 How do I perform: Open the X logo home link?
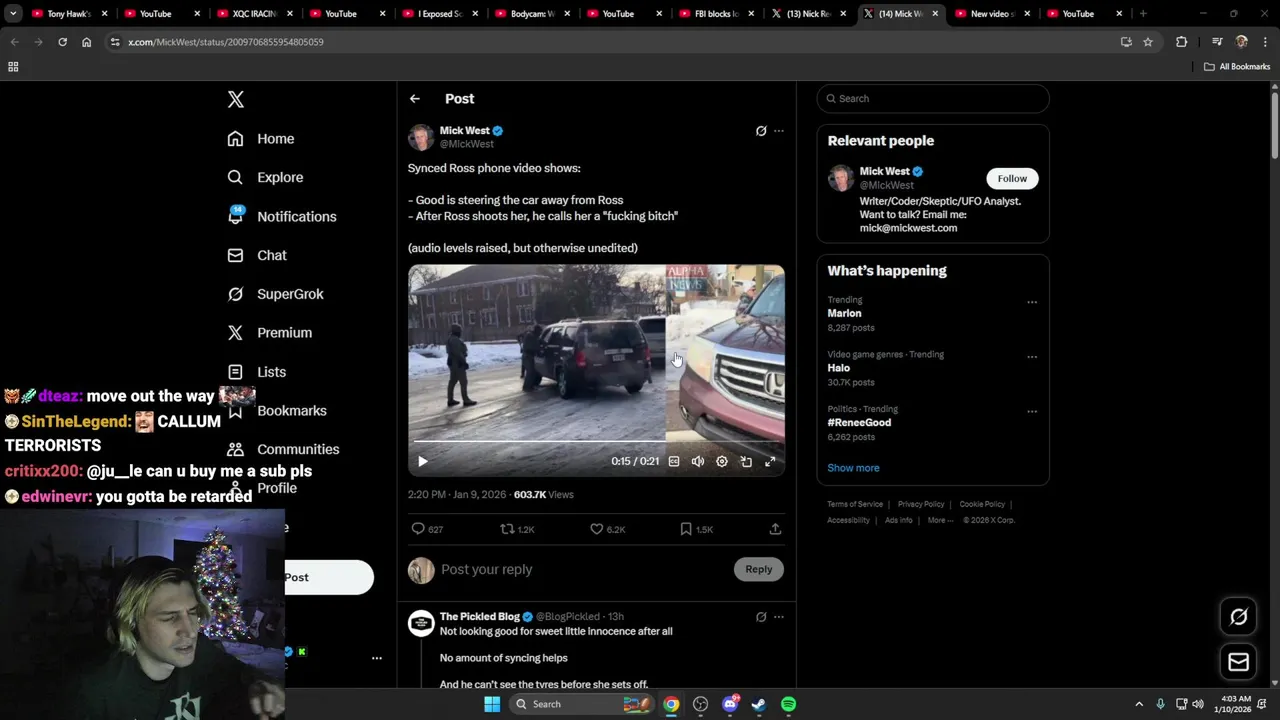[x=236, y=99]
